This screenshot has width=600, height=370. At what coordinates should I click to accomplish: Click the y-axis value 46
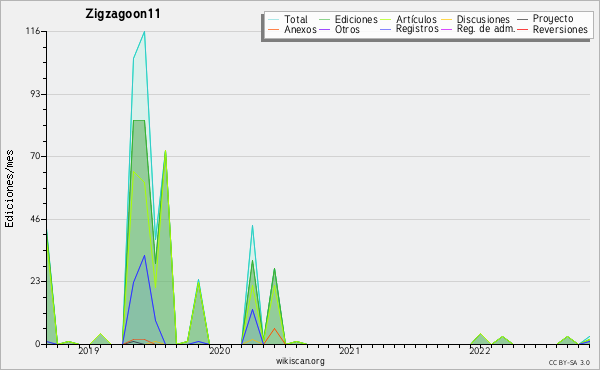pyautogui.click(x=36, y=219)
